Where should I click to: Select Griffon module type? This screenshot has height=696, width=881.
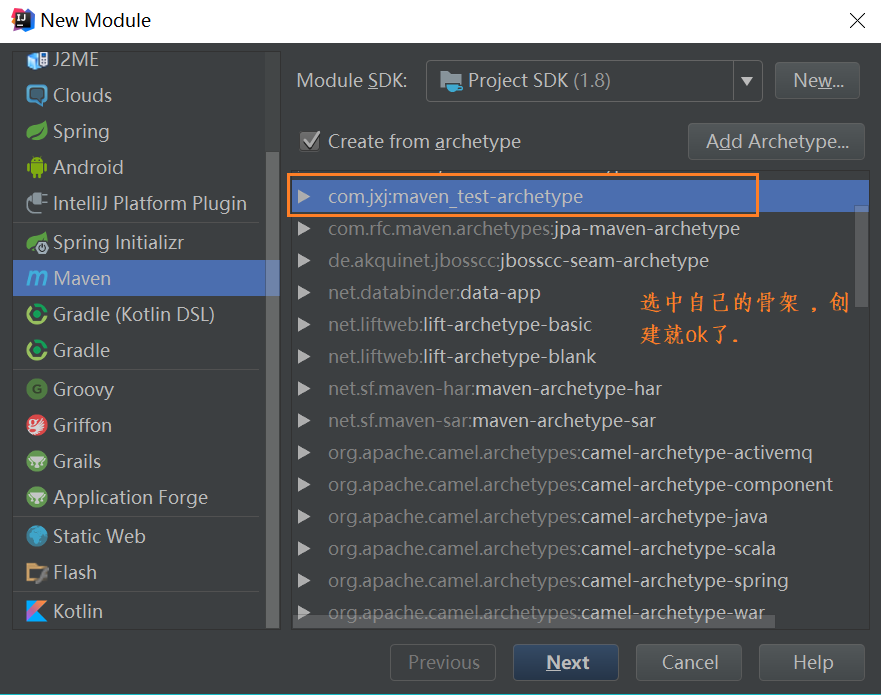point(139,425)
